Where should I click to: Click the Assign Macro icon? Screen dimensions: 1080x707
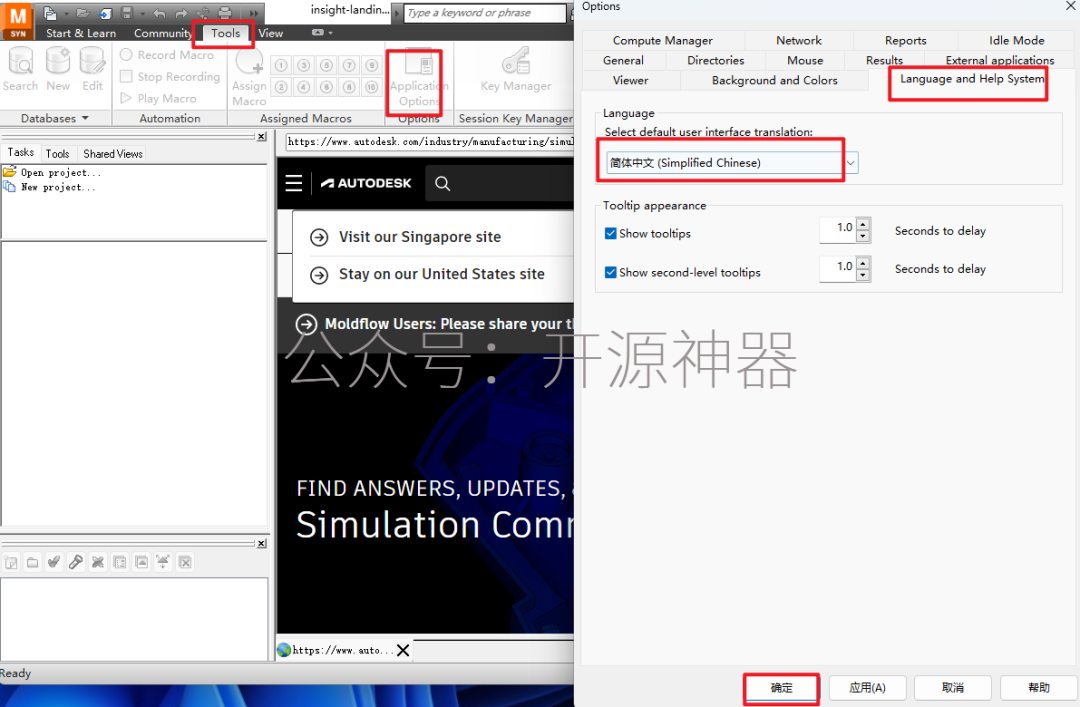249,78
